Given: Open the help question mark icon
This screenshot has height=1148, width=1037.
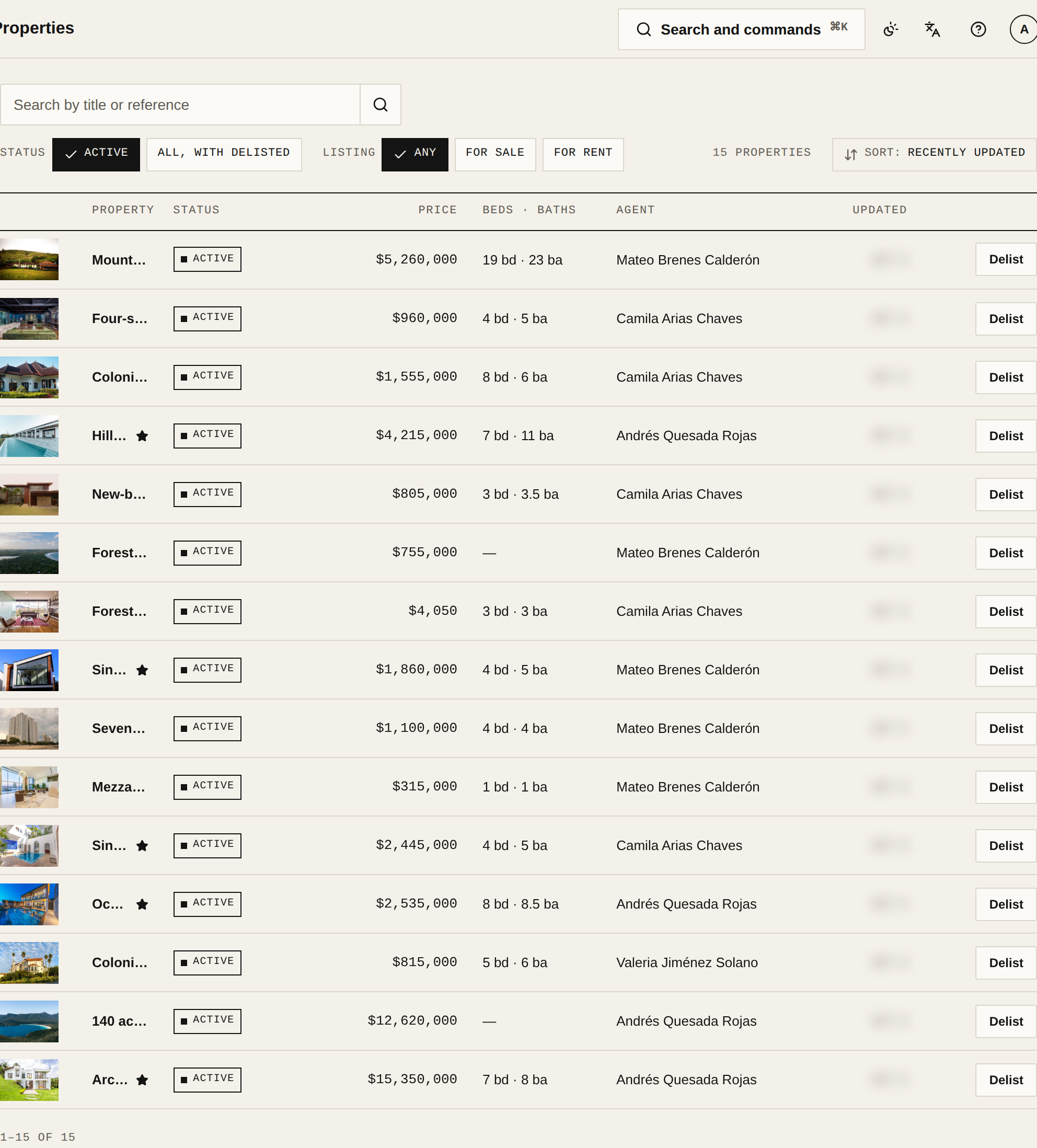Looking at the screenshot, I should point(978,30).
